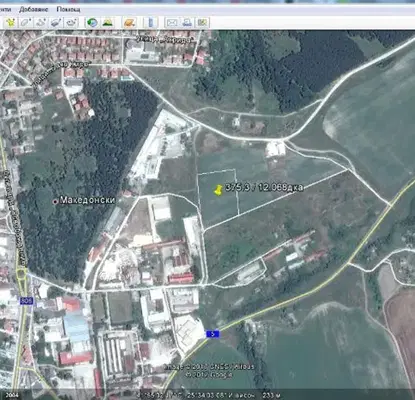Select the Add Image Overlay tool

coord(56,23)
